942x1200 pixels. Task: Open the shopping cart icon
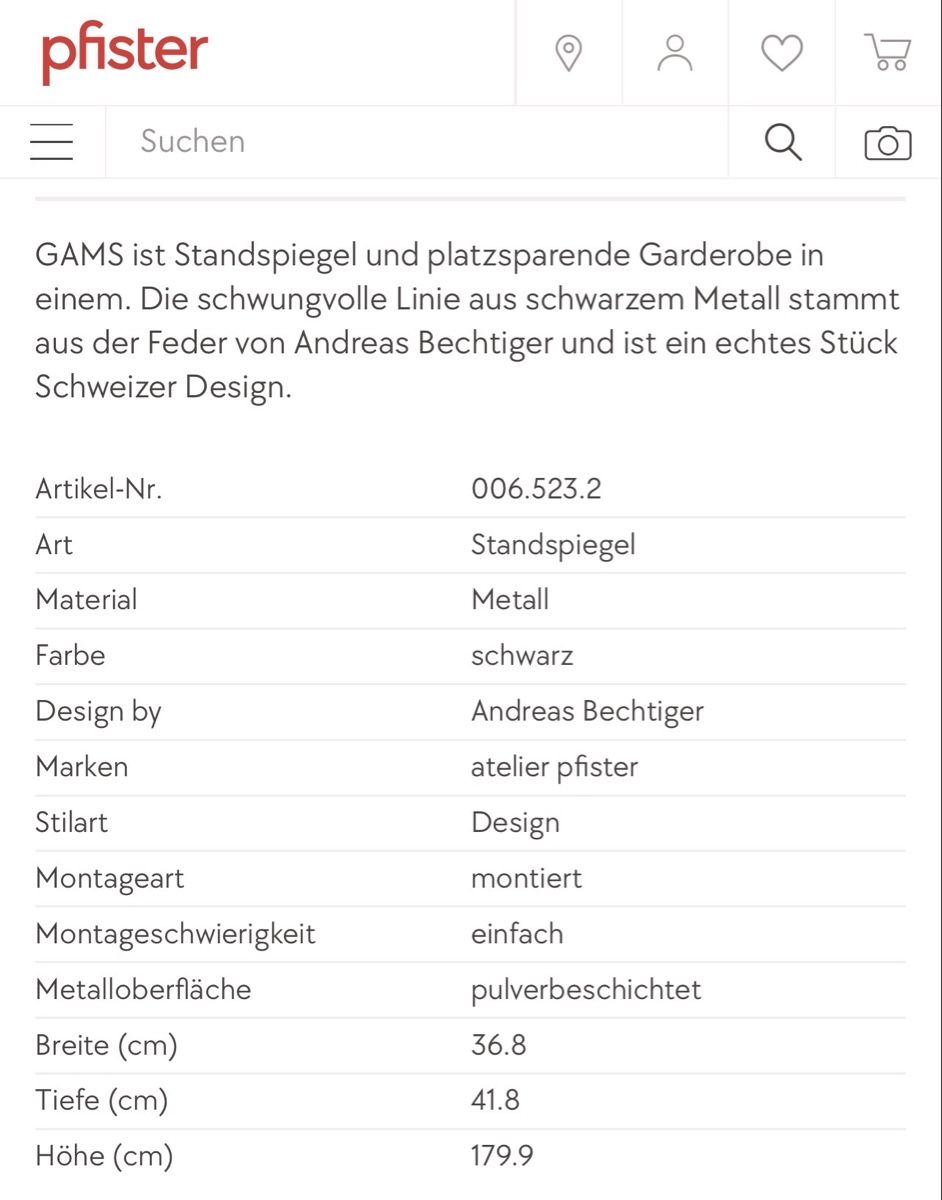[x=888, y=53]
